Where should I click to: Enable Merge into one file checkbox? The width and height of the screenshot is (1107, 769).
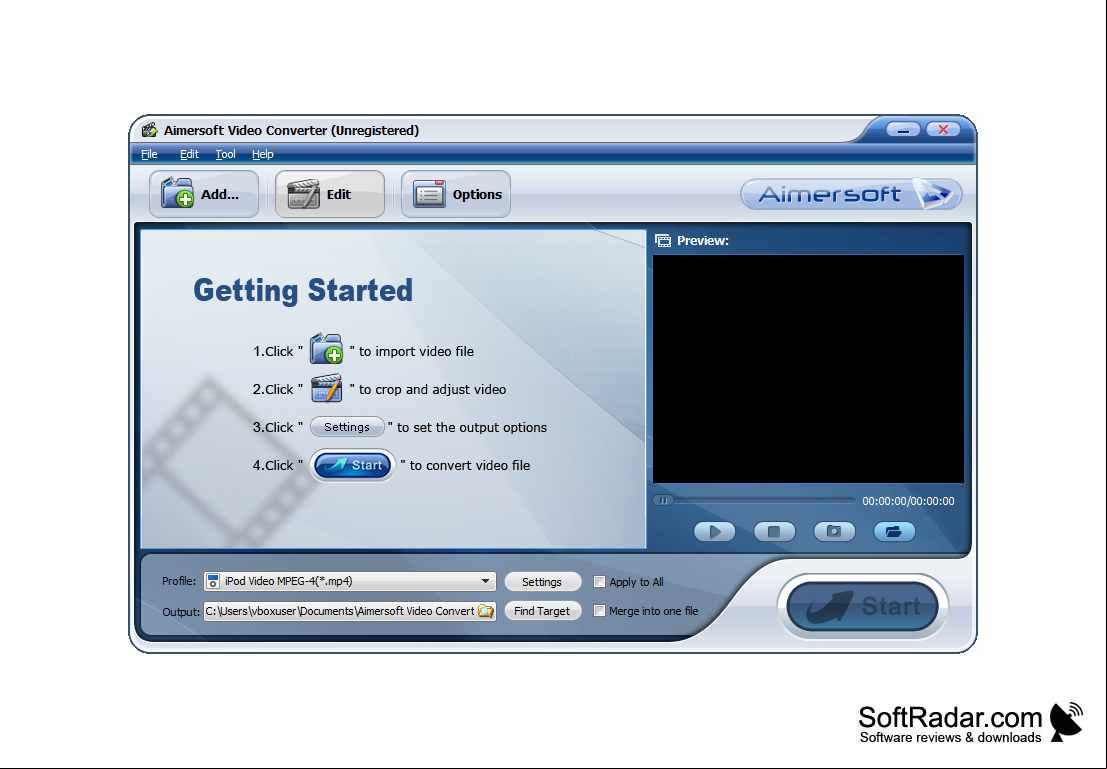pos(599,611)
